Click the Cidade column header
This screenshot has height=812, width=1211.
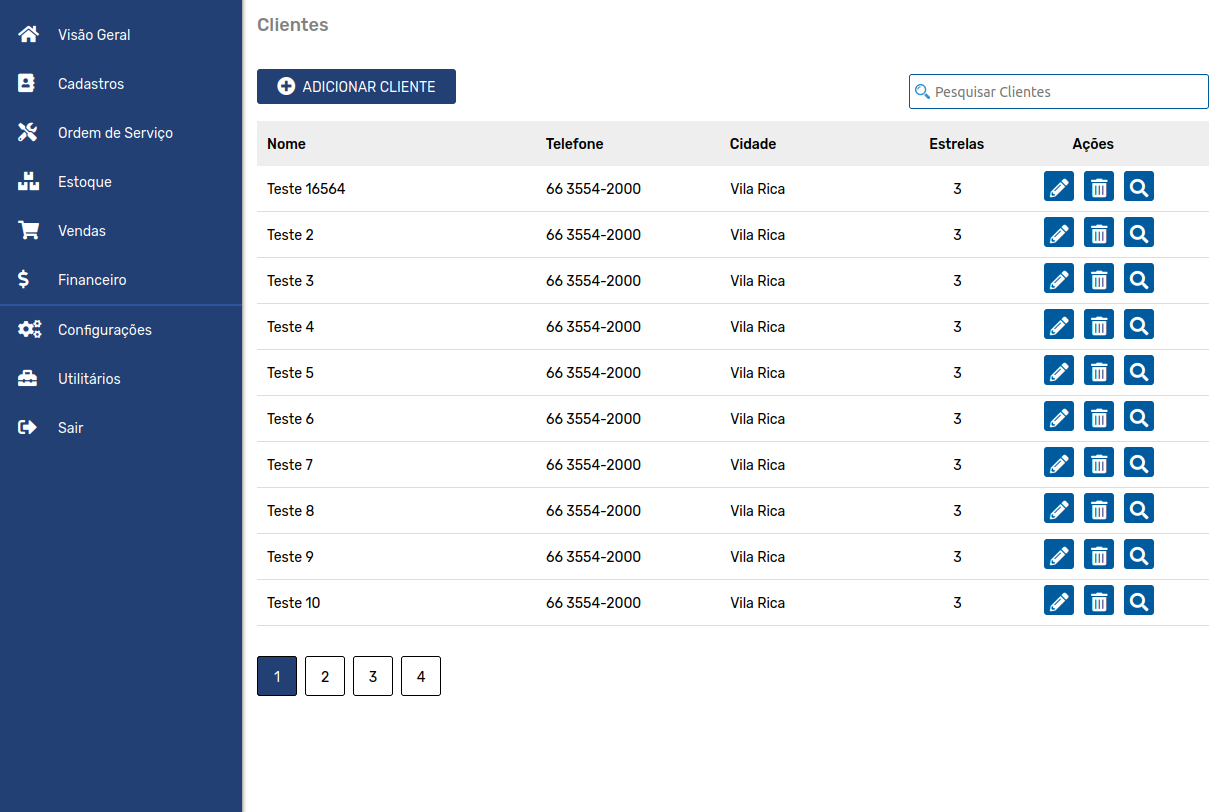[x=753, y=144]
